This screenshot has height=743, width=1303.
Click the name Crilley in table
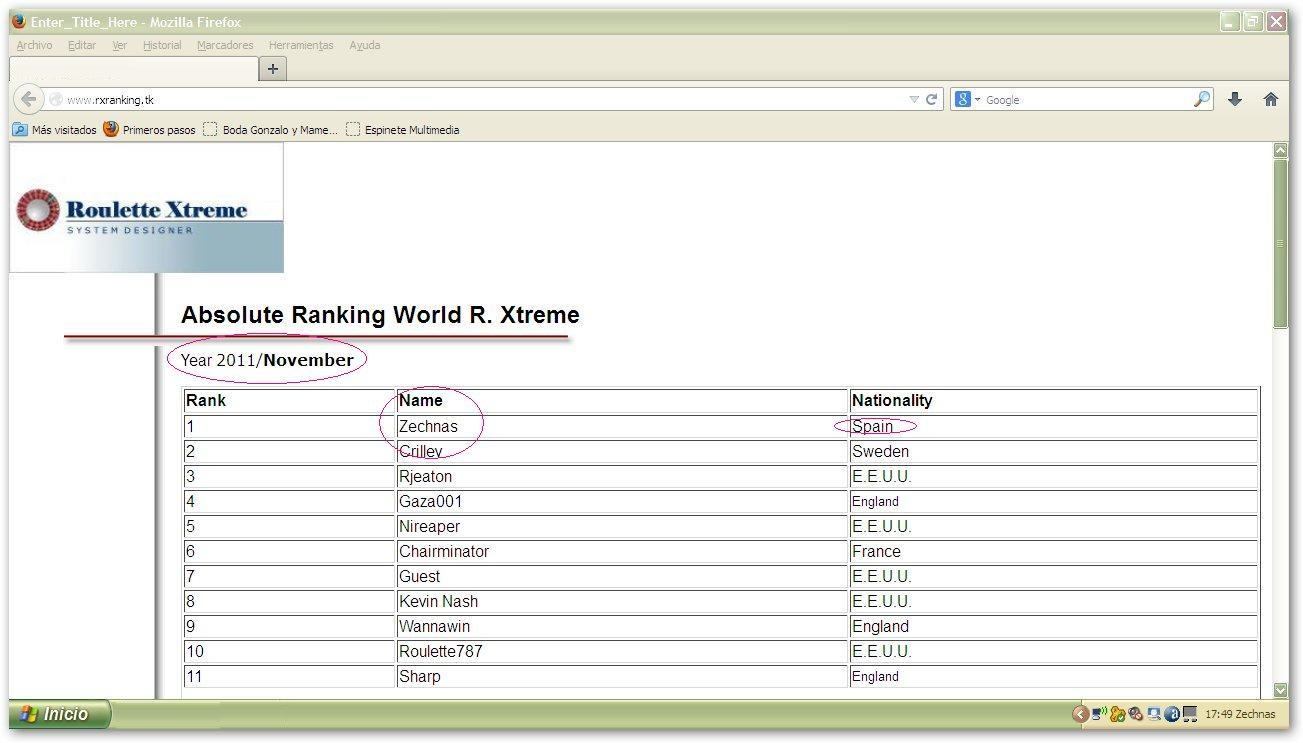pos(420,451)
